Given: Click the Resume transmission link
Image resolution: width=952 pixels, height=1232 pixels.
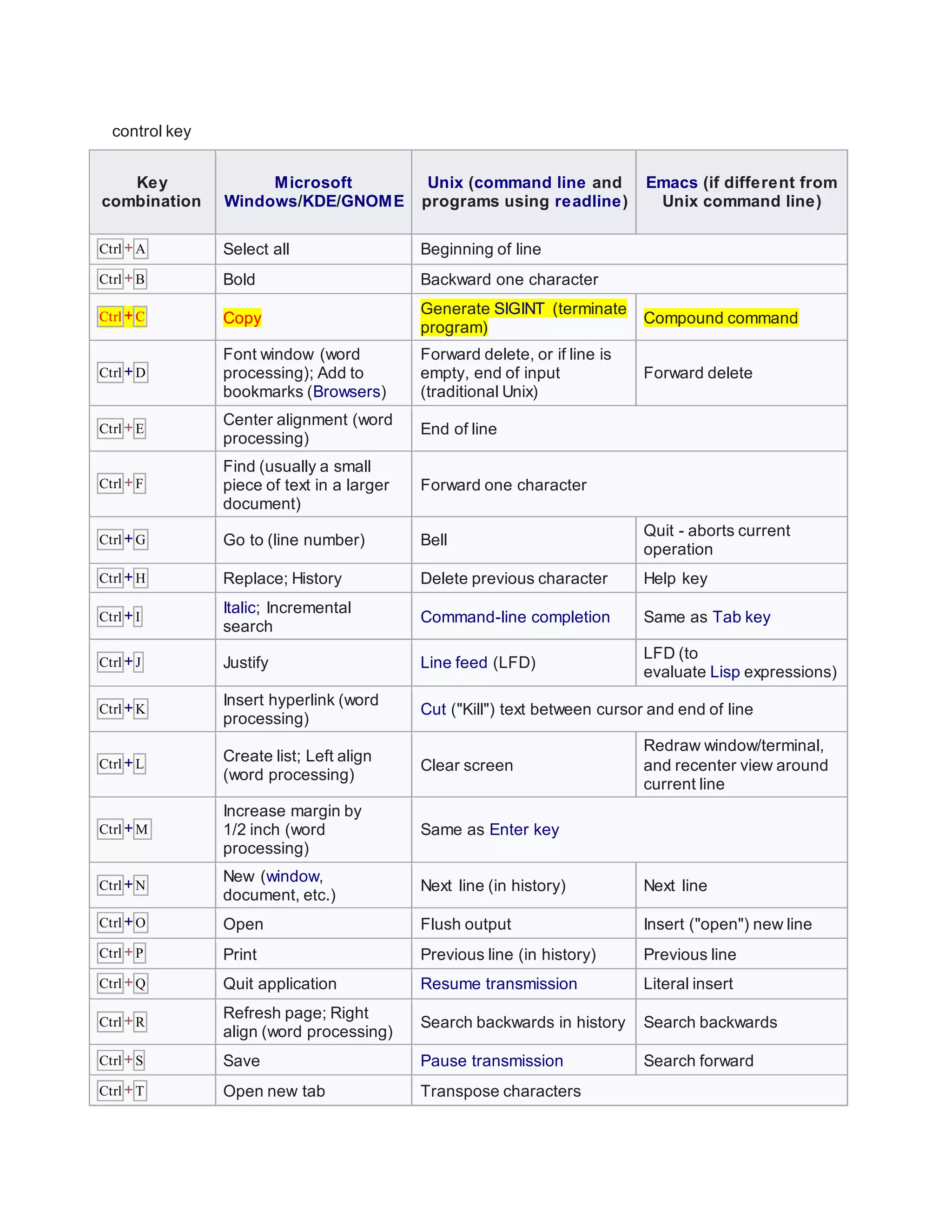Looking at the screenshot, I should tap(499, 983).
